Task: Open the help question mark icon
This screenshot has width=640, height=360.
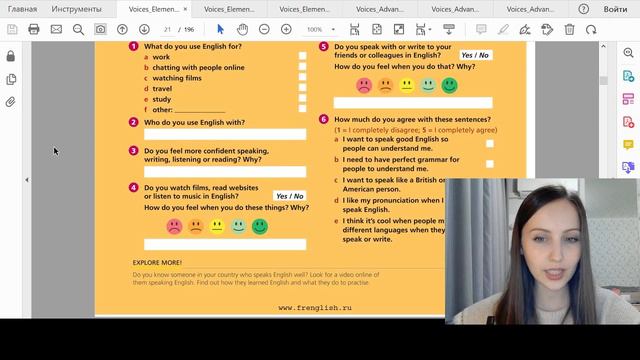Action: point(584,9)
